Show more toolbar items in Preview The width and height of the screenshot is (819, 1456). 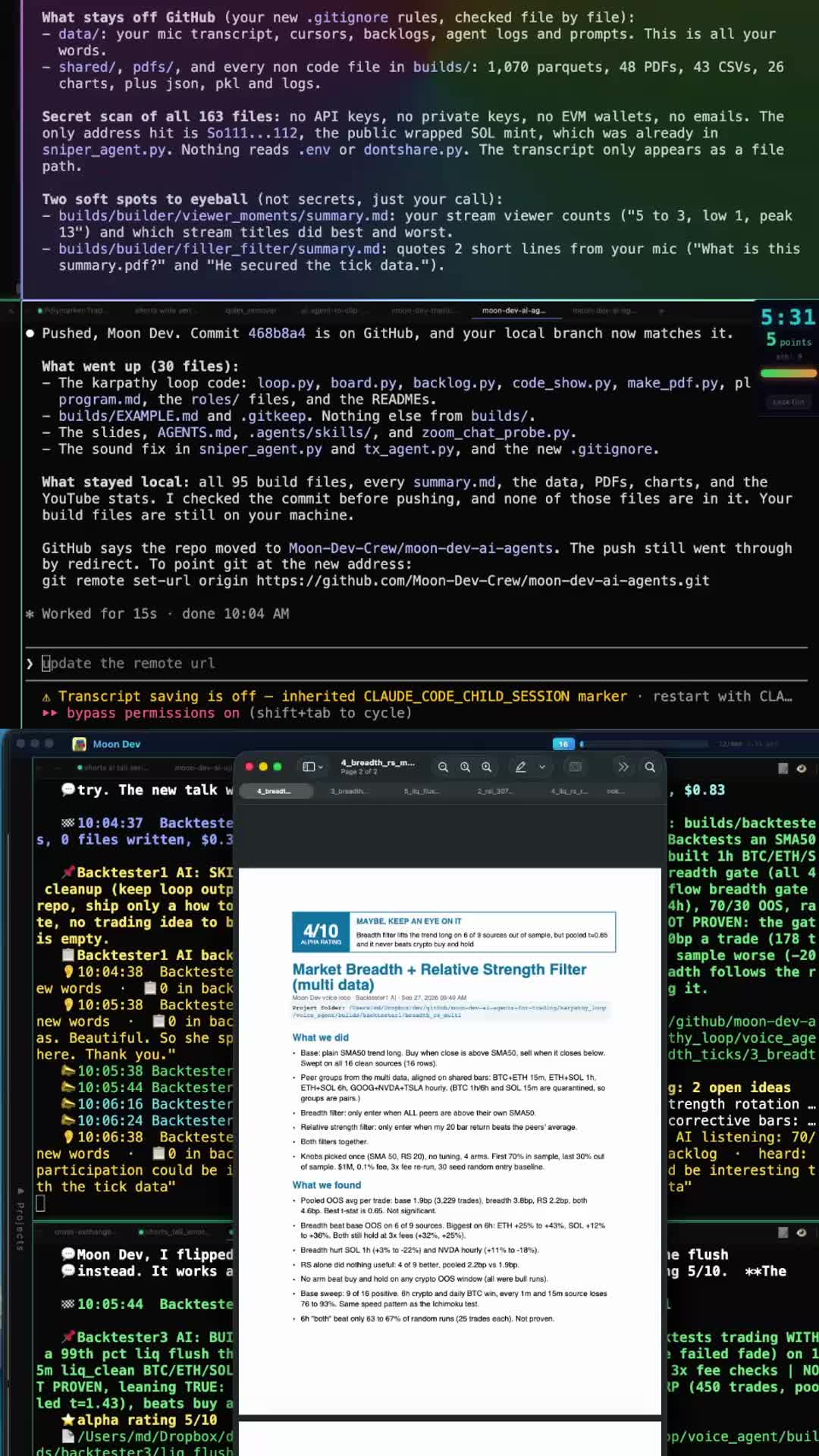click(623, 767)
